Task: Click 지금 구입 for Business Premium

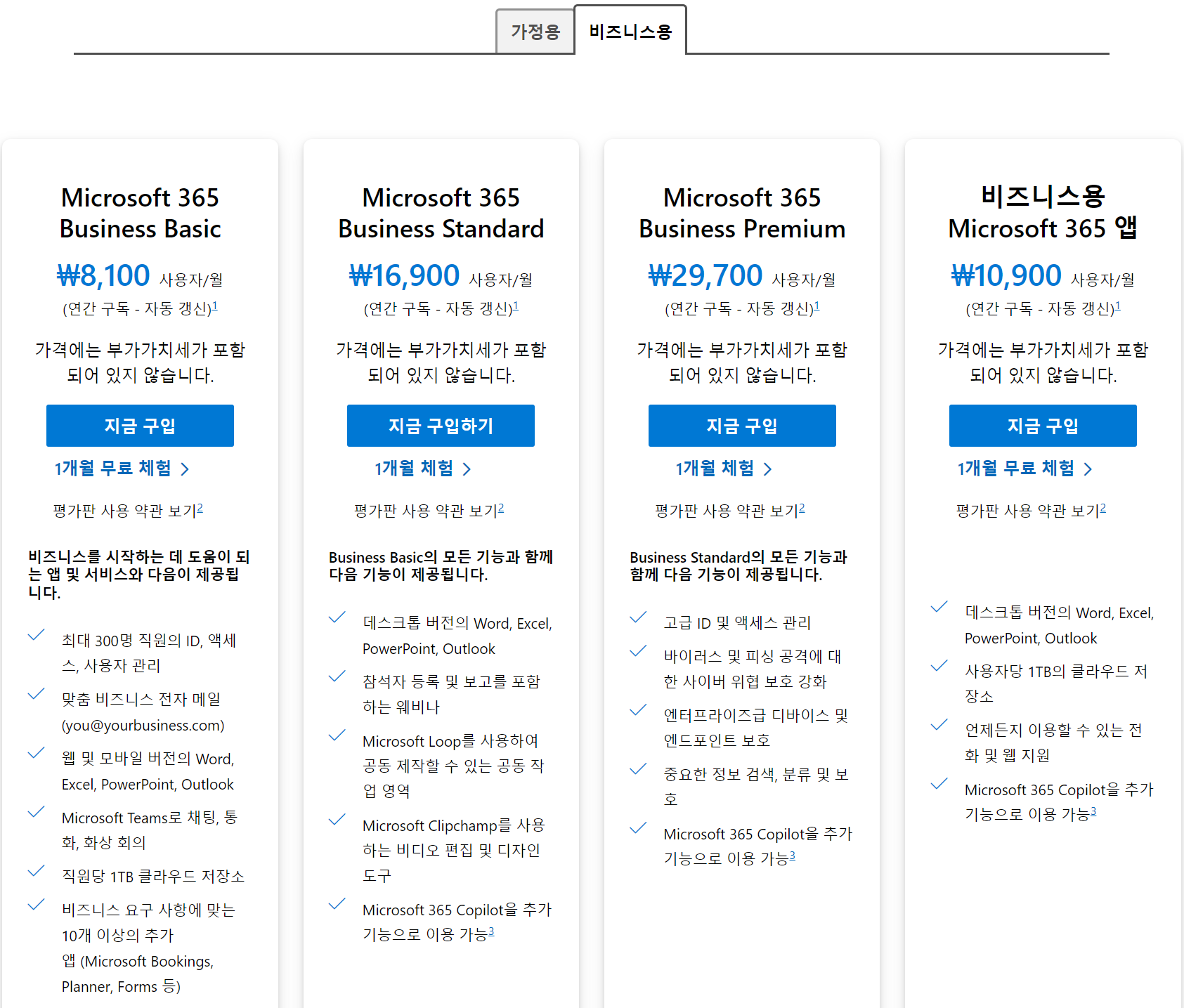Action: click(x=742, y=426)
